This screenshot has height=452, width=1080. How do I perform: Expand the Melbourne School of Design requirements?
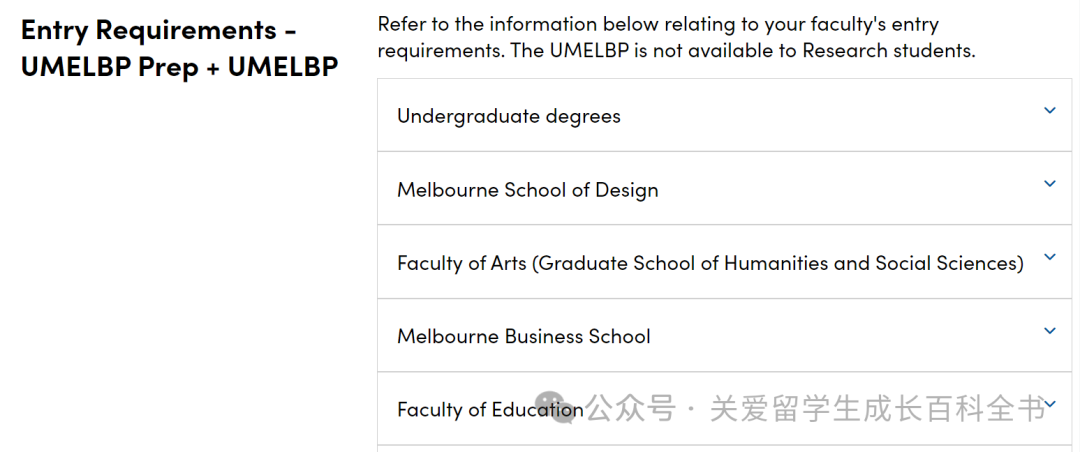point(725,188)
